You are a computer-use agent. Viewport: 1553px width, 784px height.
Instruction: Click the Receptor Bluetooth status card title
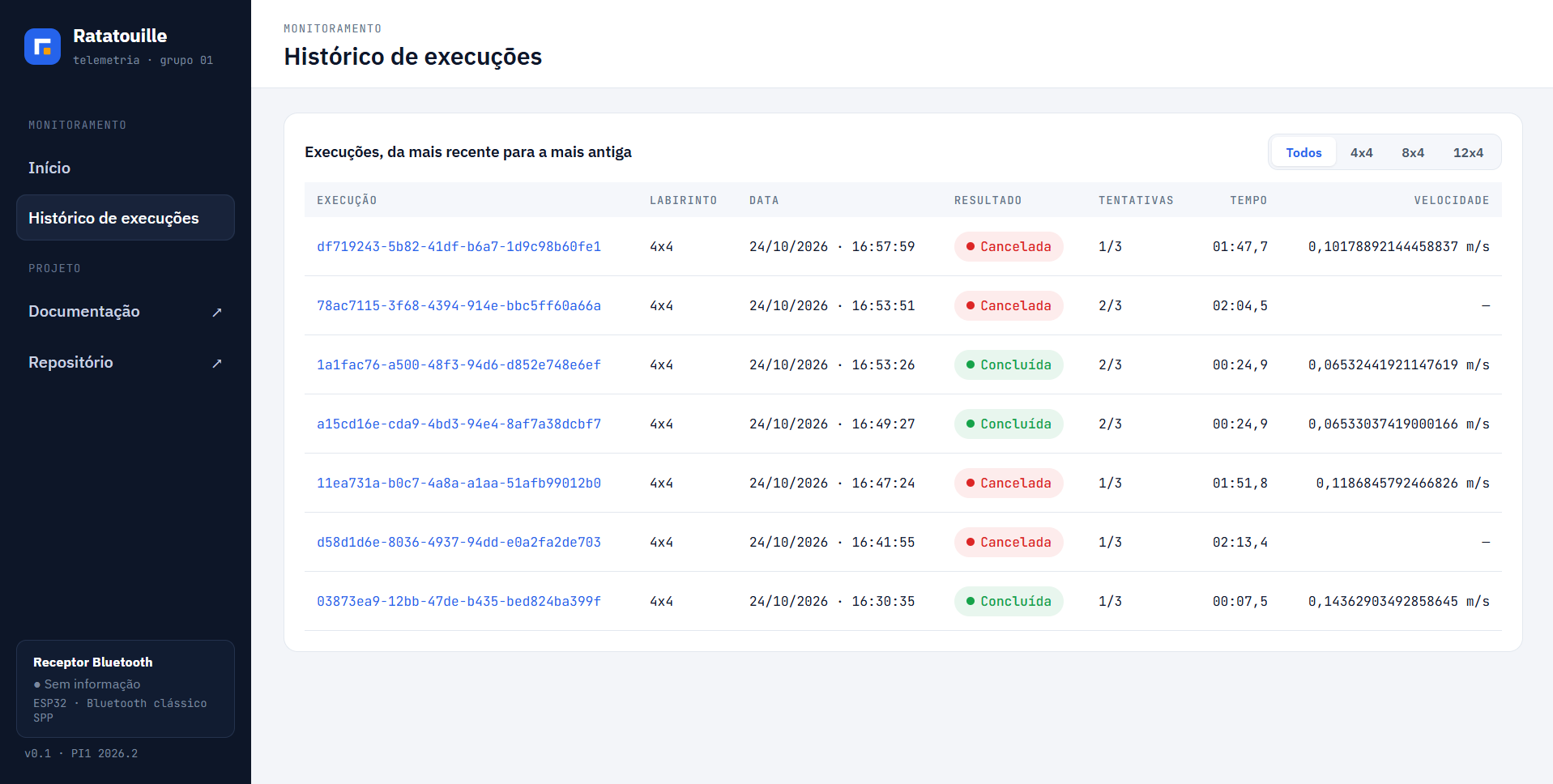click(x=93, y=662)
